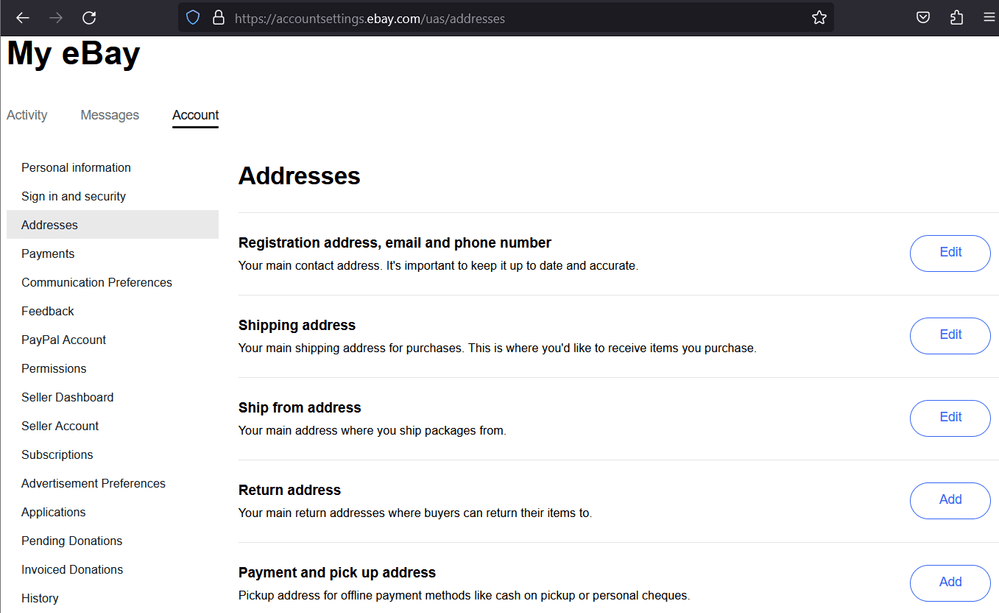999x613 pixels.
Task: Open Payments in the sidebar
Action: point(48,254)
